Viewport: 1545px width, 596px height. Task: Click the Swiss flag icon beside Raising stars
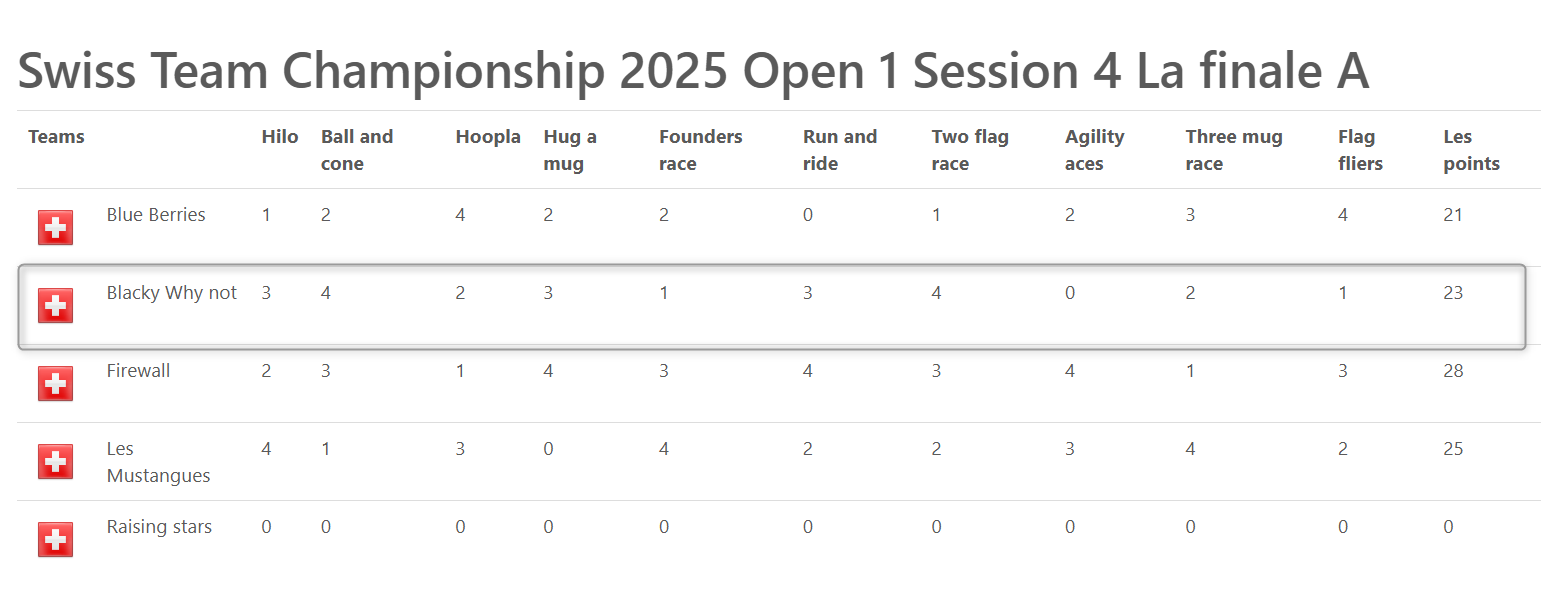tap(55, 540)
